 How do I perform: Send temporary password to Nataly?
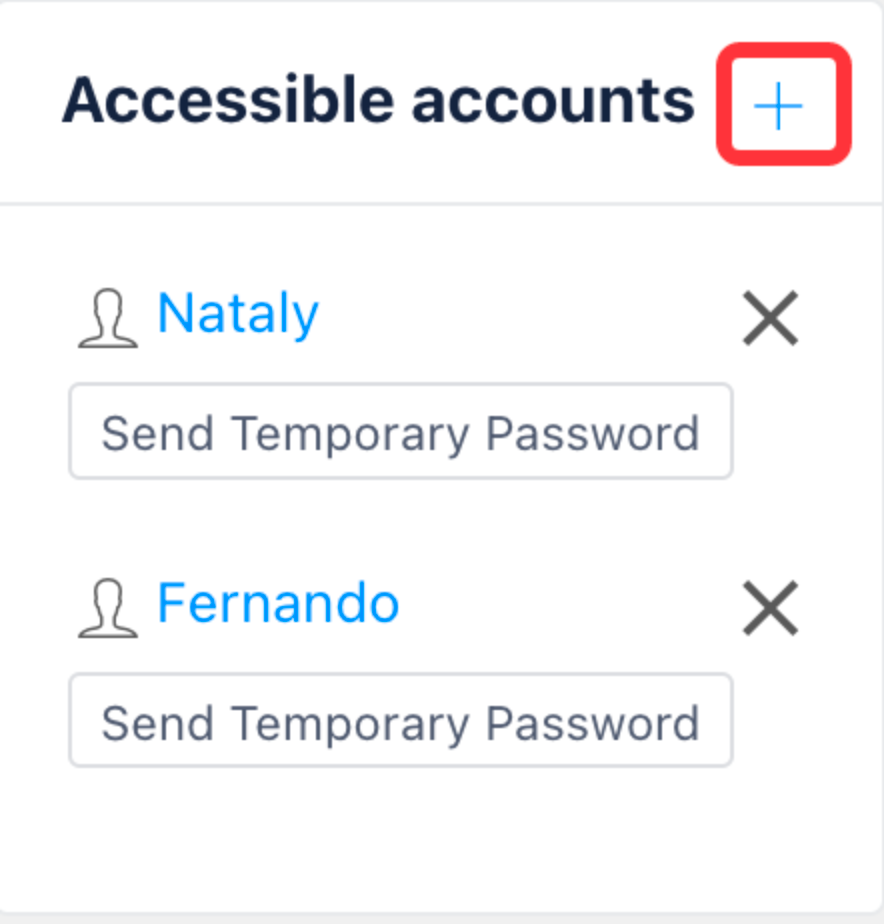tap(401, 431)
